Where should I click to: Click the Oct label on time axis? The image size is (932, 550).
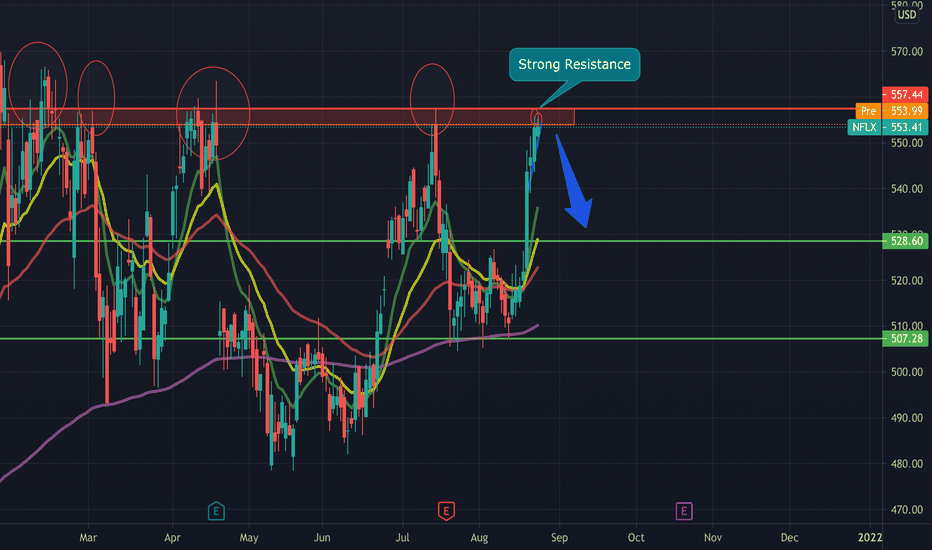[x=636, y=538]
